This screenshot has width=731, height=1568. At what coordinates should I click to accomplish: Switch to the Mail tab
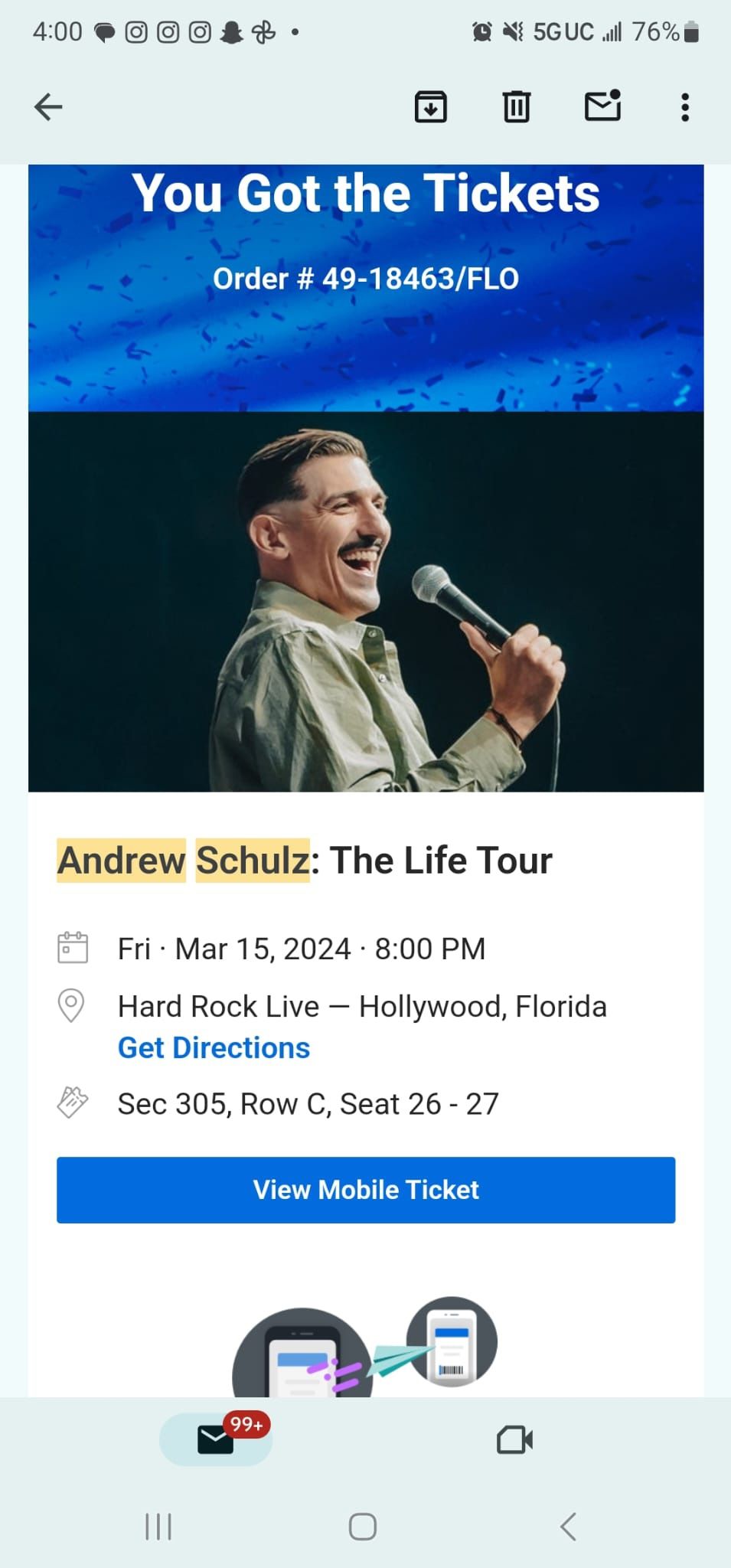click(216, 1439)
